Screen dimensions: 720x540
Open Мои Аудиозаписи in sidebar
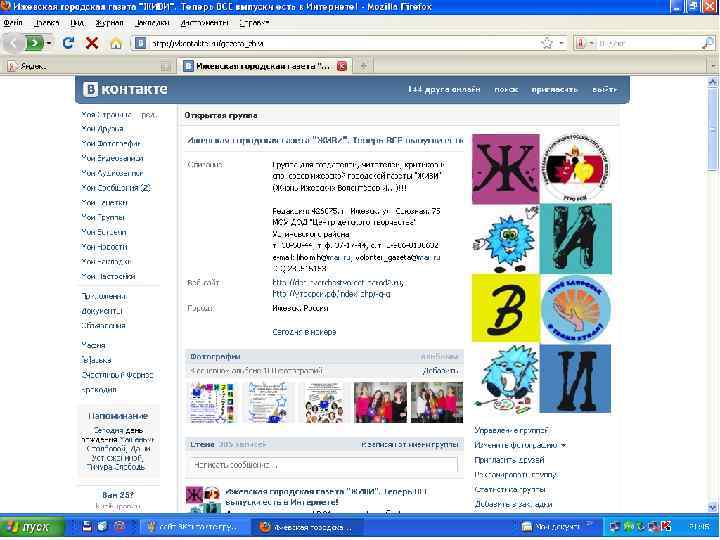112,173
